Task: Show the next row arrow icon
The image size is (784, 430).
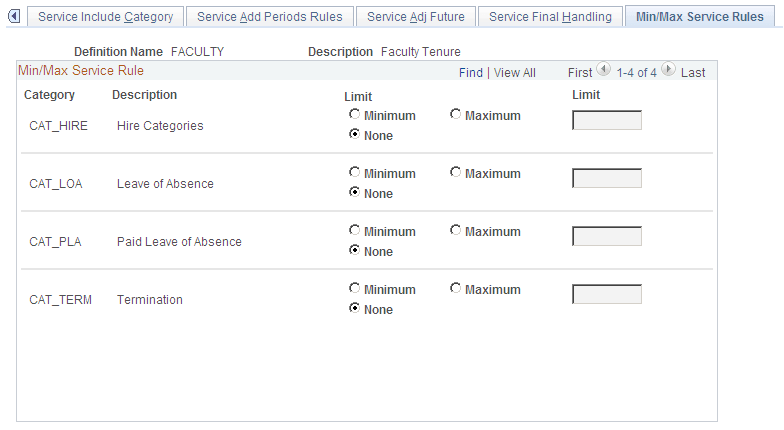Action: 668,69
